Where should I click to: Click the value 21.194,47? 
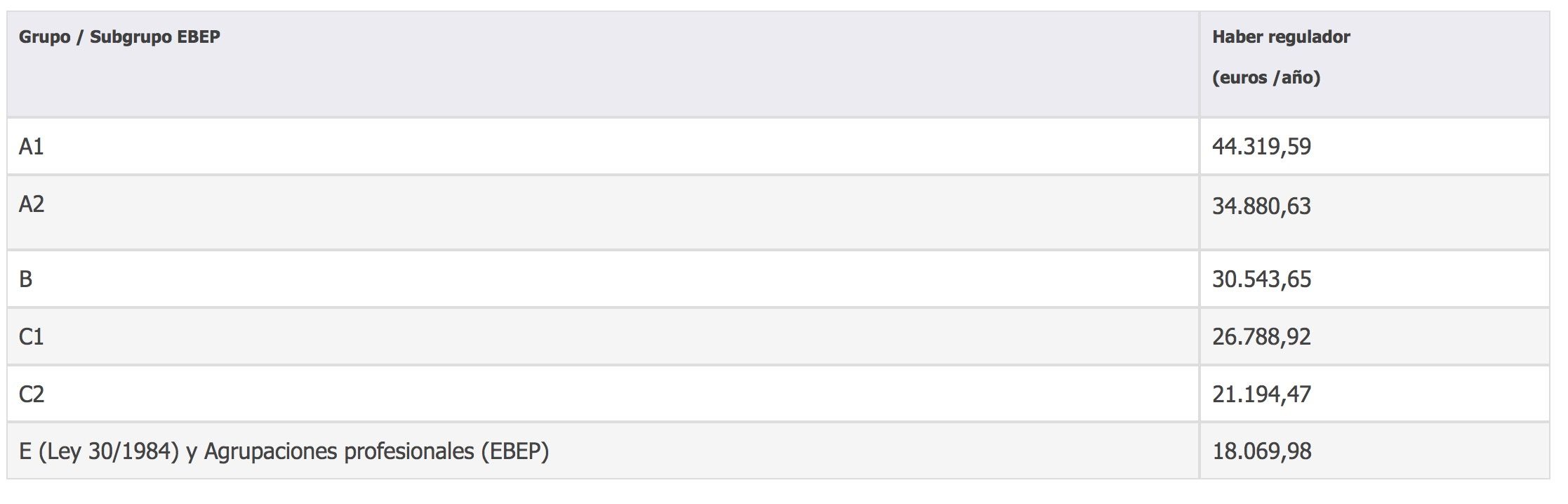(x=1261, y=394)
